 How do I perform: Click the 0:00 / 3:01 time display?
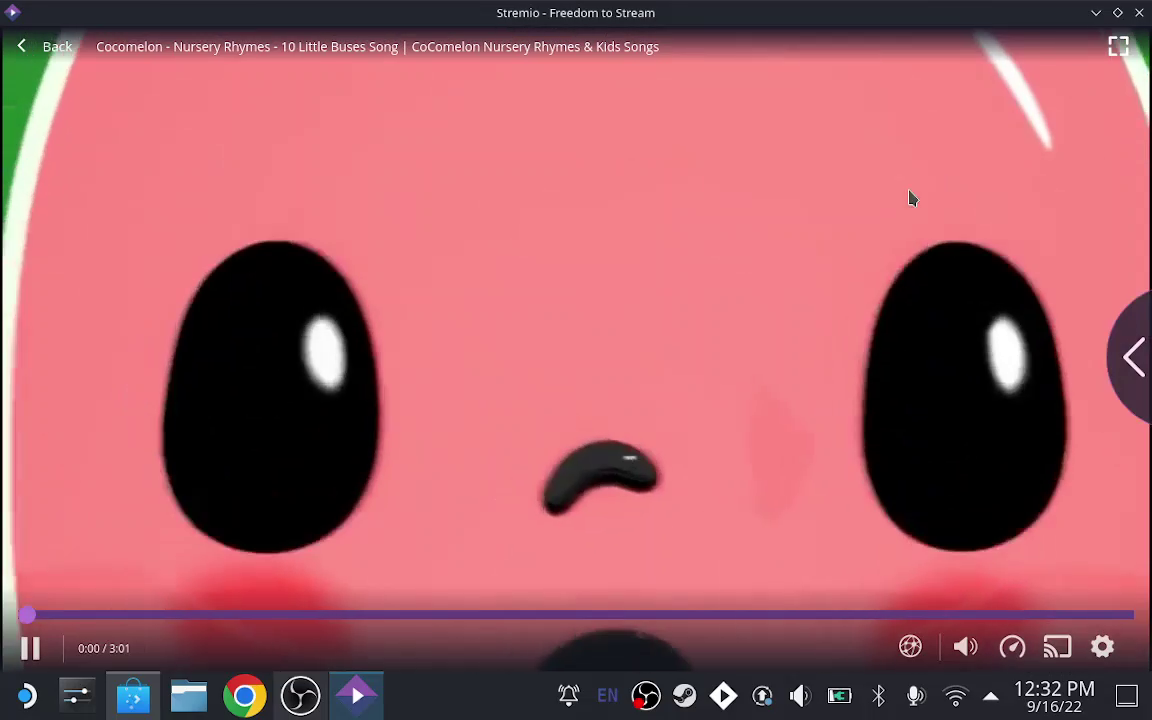tap(104, 649)
